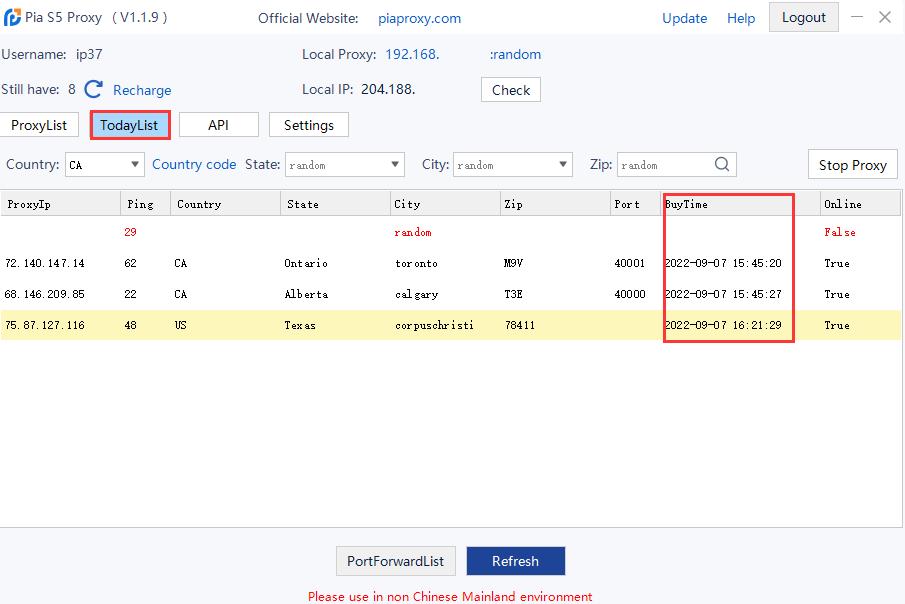Click the red random city cell
The height and width of the screenshot is (604, 905).
point(413,232)
